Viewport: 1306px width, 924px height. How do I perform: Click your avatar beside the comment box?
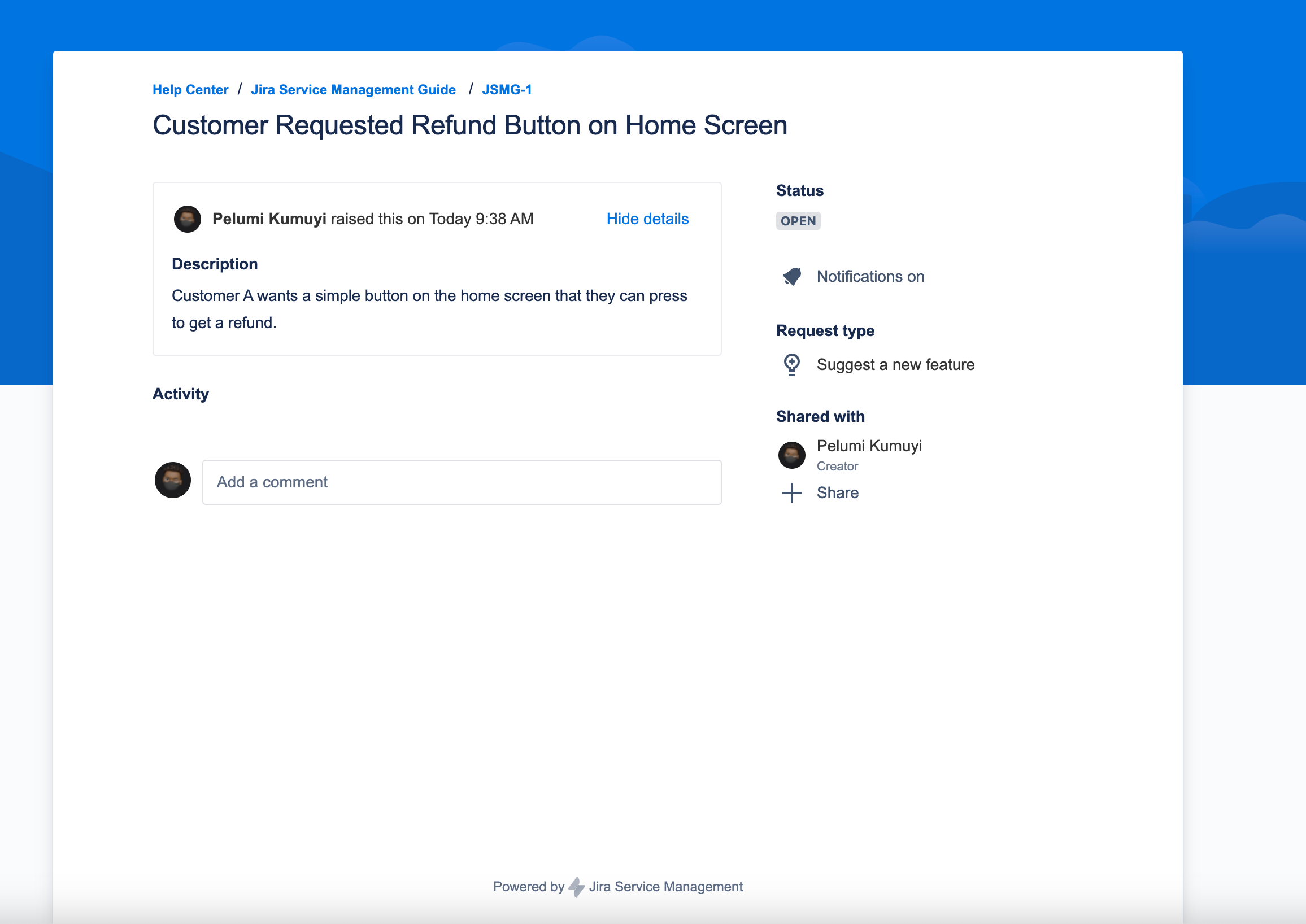172,480
